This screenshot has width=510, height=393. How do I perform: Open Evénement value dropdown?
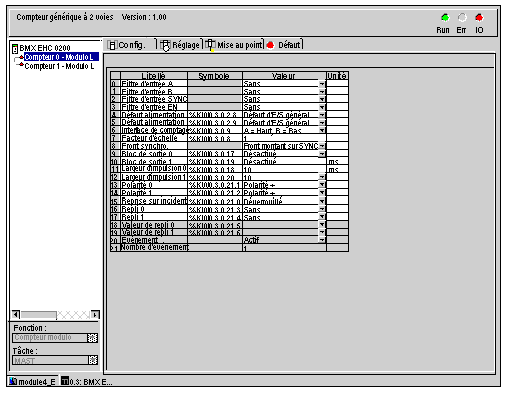(x=322, y=240)
